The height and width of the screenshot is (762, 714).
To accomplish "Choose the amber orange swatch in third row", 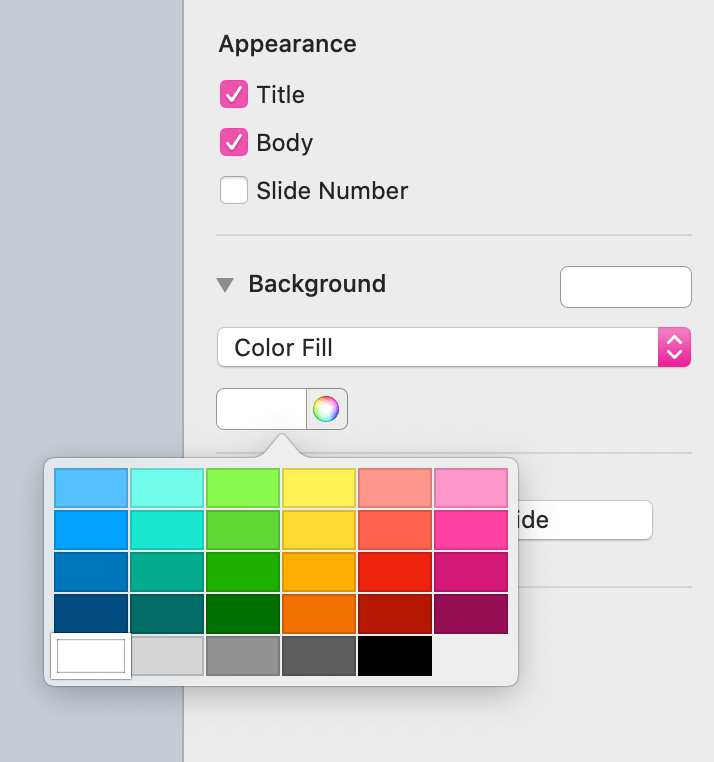I will 319,572.
